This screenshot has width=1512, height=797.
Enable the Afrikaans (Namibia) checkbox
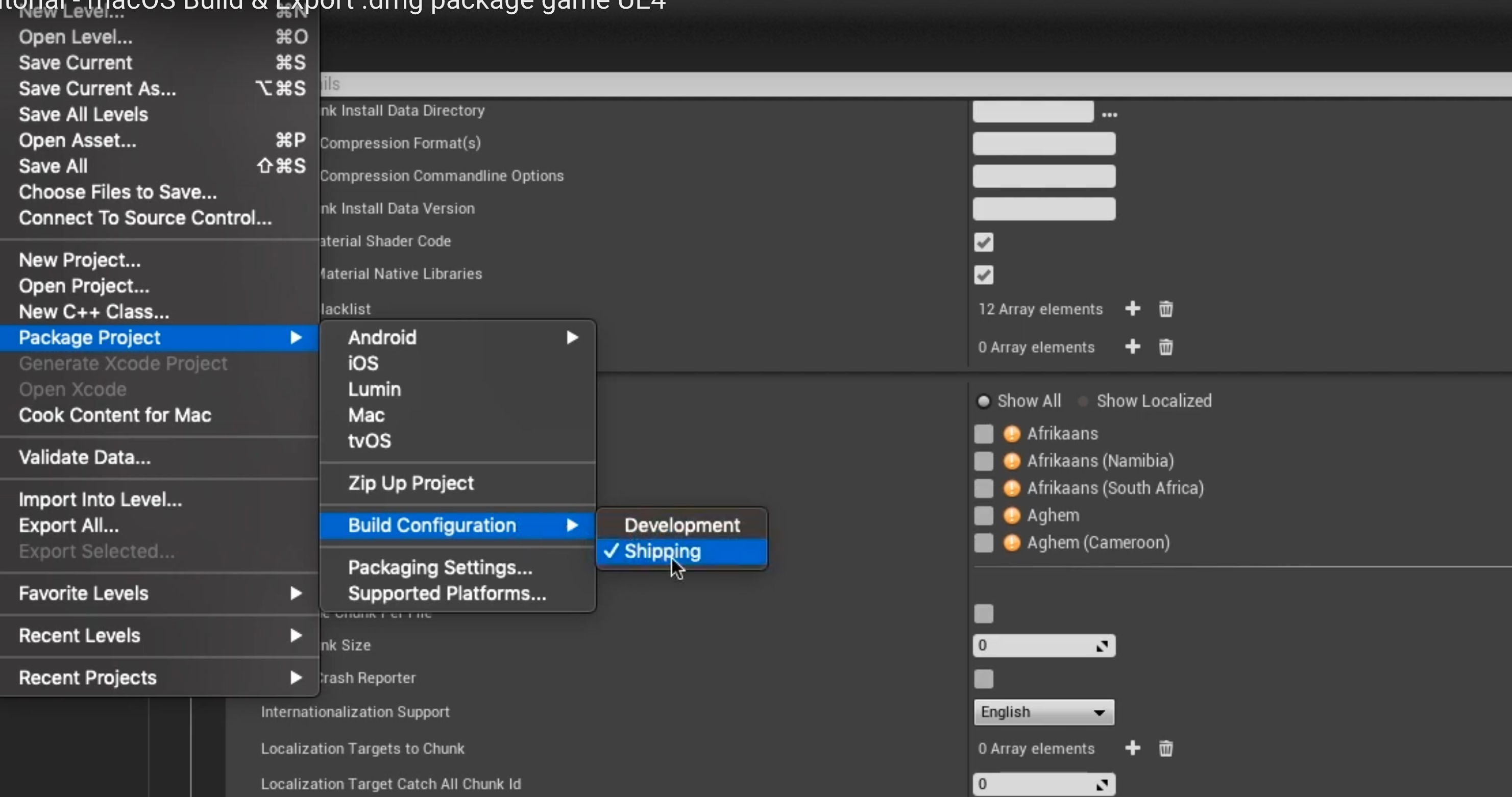click(983, 461)
